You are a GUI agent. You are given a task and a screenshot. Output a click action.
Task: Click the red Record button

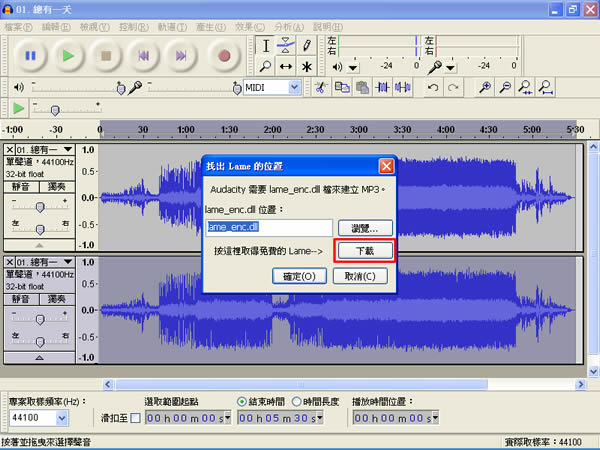pyautogui.click(x=224, y=56)
